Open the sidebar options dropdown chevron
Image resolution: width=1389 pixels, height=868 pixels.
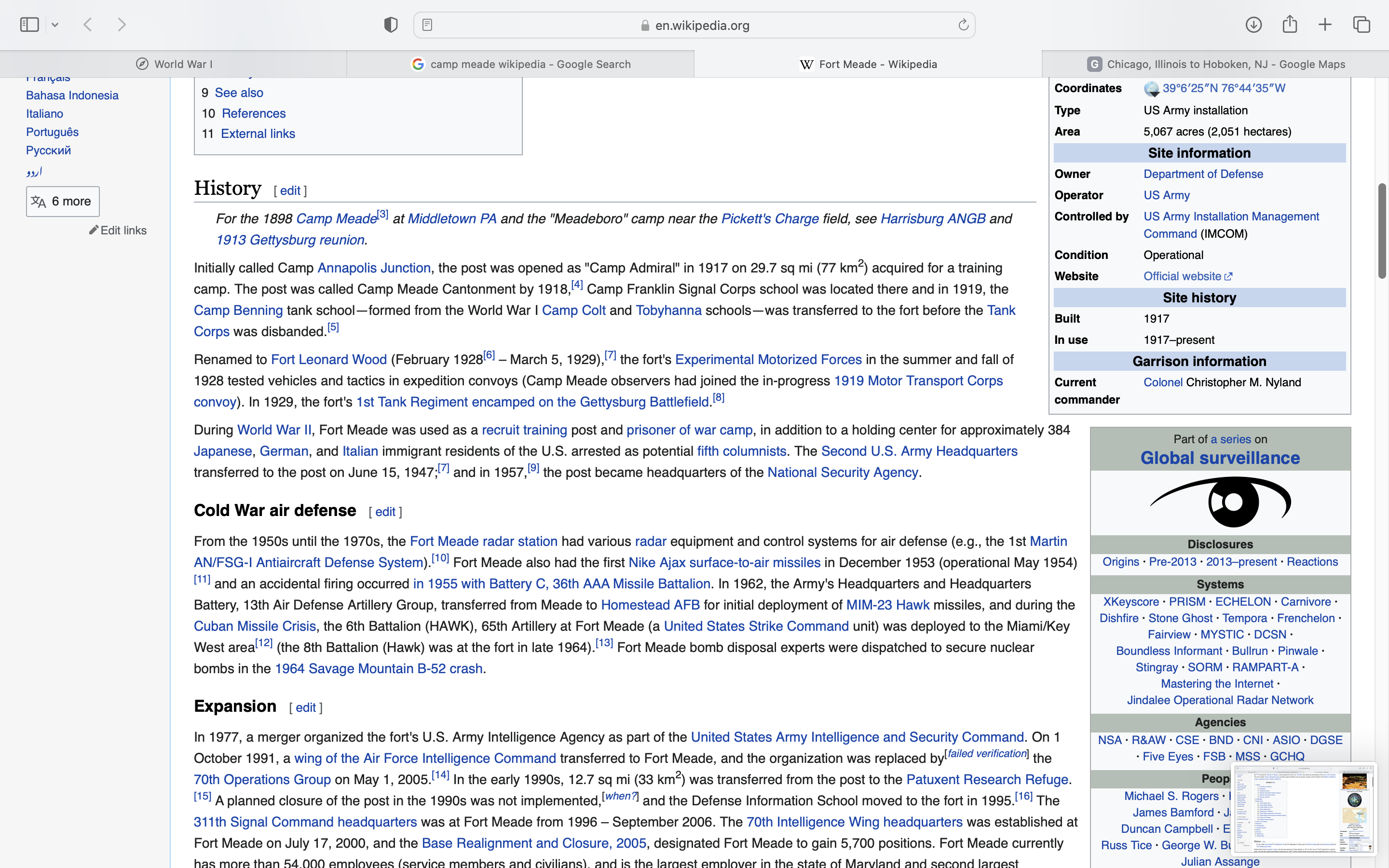(x=55, y=25)
